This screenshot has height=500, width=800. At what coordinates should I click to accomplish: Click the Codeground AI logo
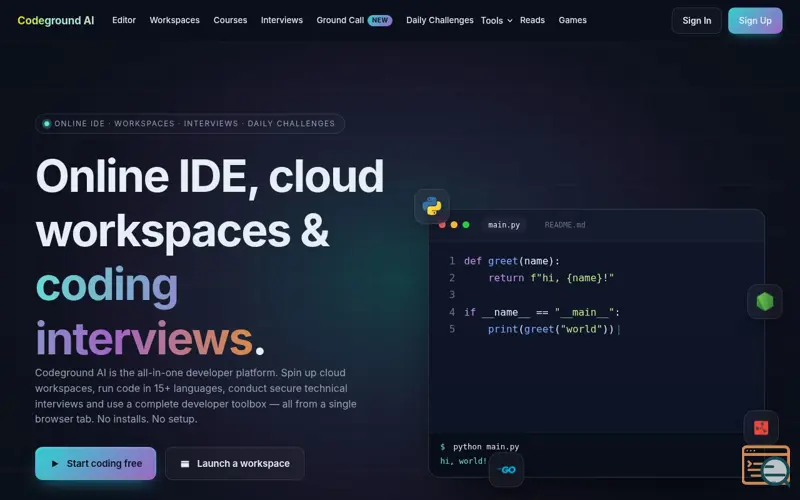coord(56,20)
